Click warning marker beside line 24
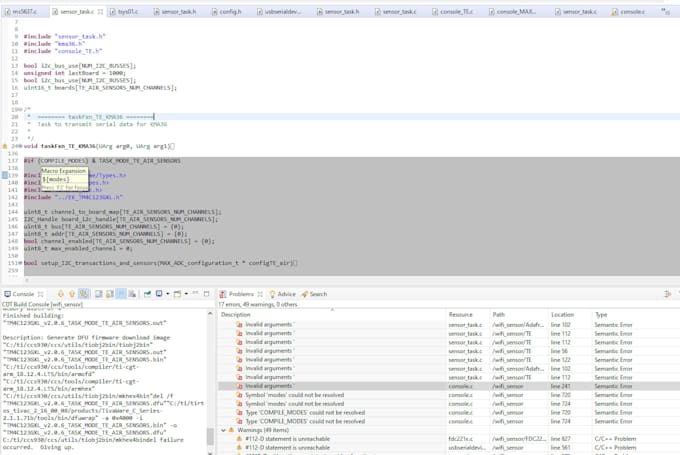The width and height of the screenshot is (680, 455). 5,146
